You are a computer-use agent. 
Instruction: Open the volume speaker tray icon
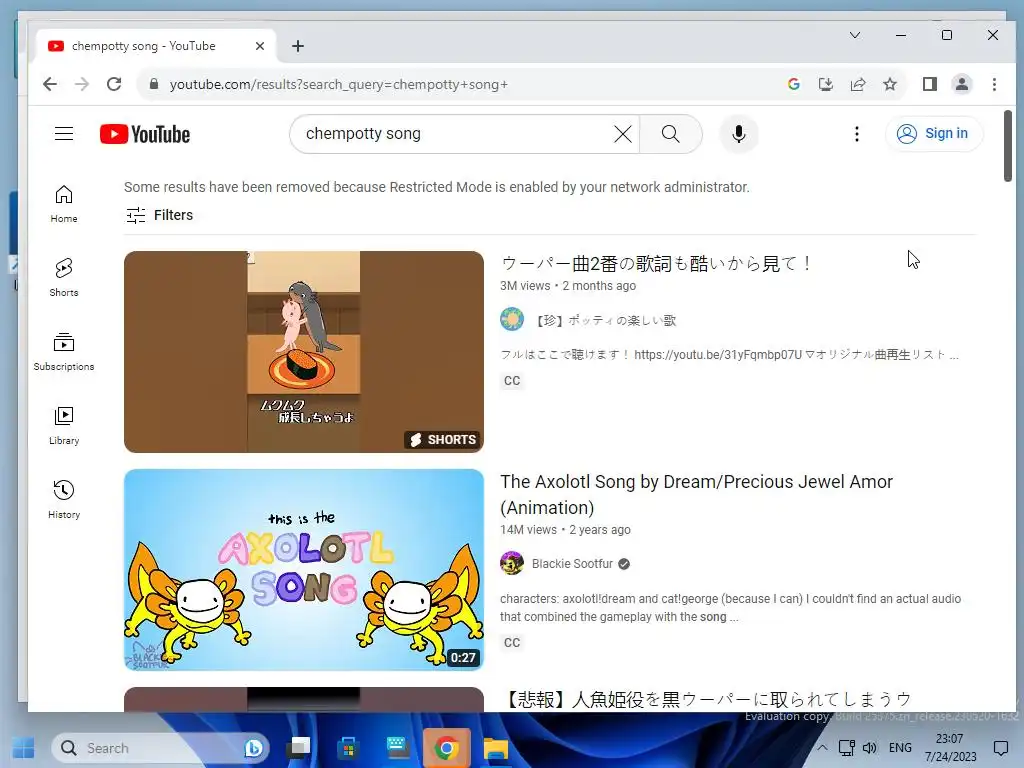[x=869, y=748]
